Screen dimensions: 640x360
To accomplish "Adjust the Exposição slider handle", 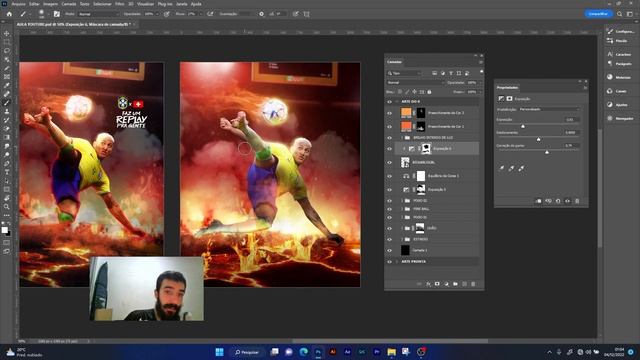I will coord(523,127).
